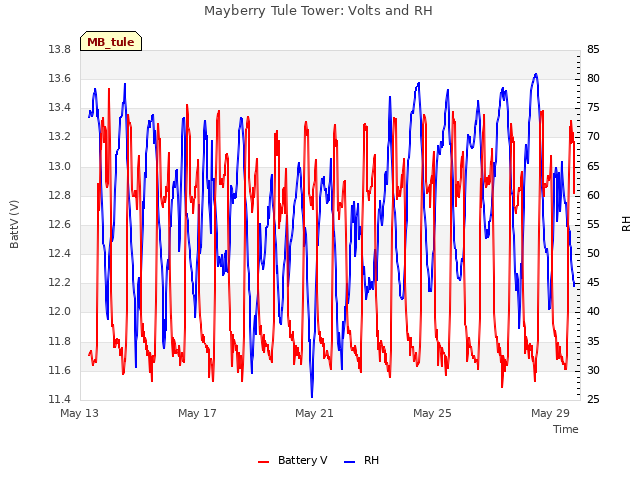Click the 12.6 left axis value
This screenshot has width=640, height=480.
click(60, 224)
